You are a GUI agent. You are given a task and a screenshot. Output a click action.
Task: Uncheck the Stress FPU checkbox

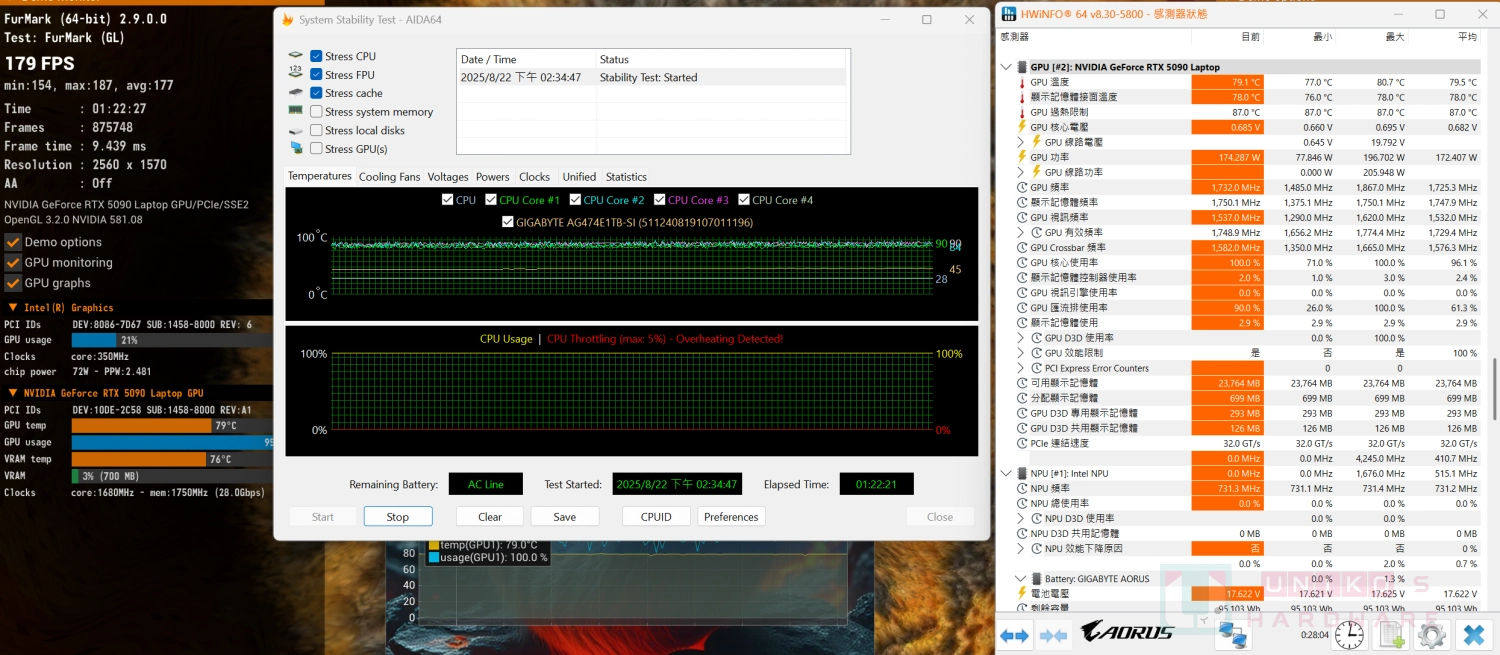point(316,74)
